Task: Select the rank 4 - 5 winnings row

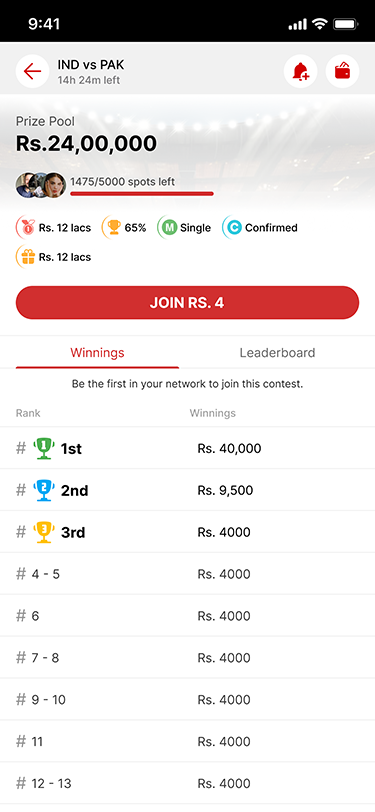Action: click(188, 574)
